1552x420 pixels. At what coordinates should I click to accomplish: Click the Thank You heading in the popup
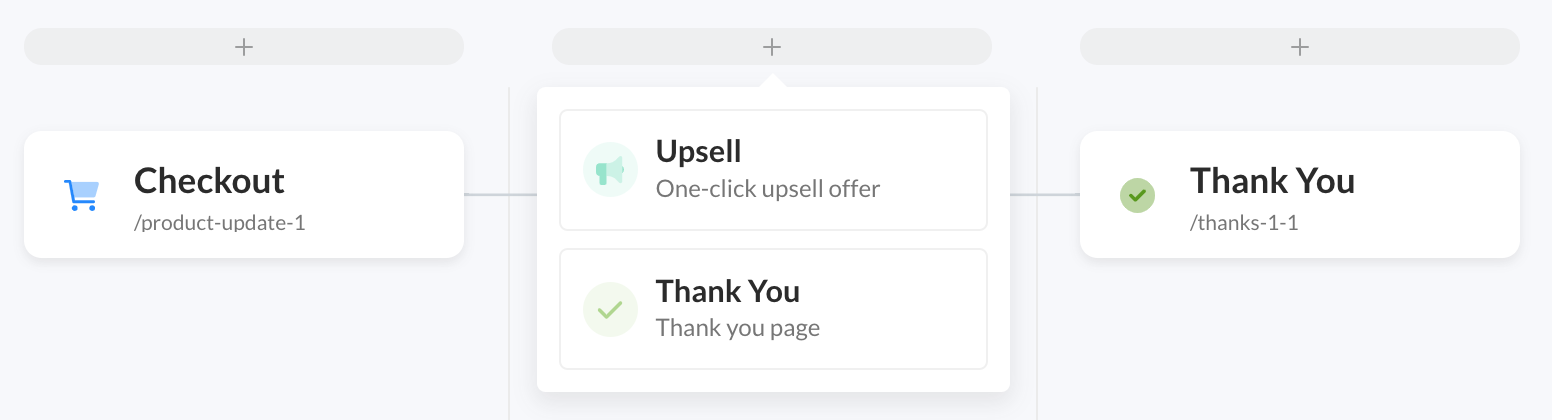click(728, 291)
